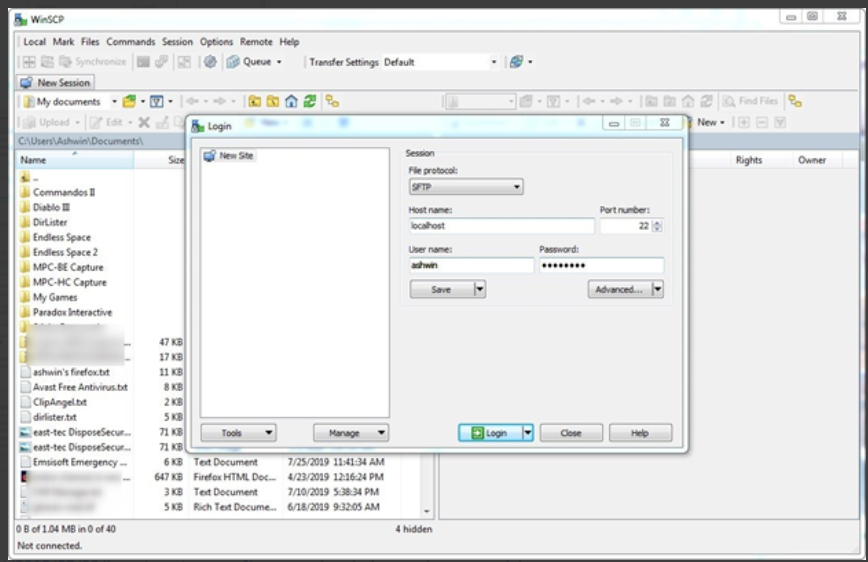
Task: Go to local home directory icon
Action: (291, 101)
